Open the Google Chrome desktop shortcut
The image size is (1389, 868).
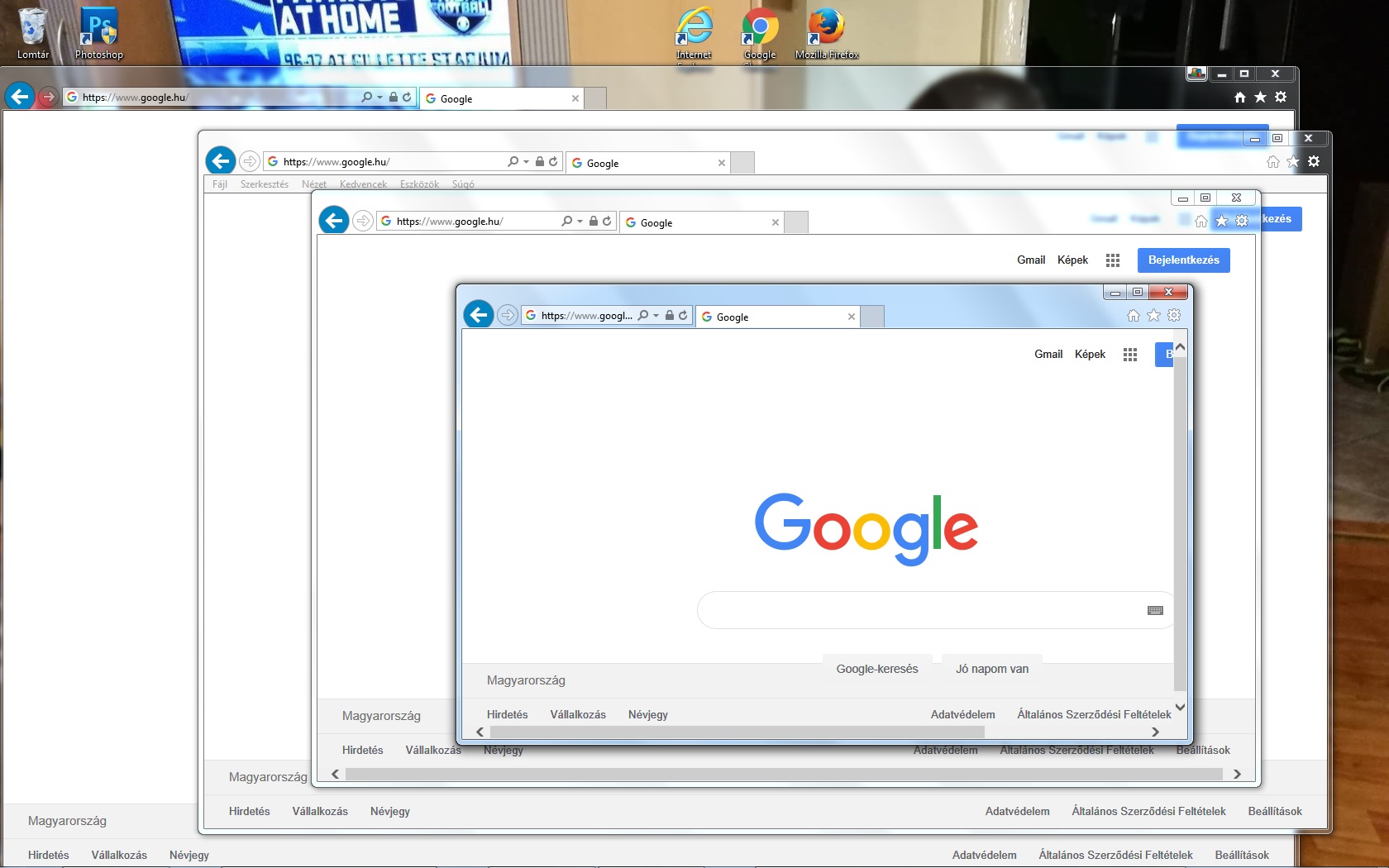tap(760, 33)
